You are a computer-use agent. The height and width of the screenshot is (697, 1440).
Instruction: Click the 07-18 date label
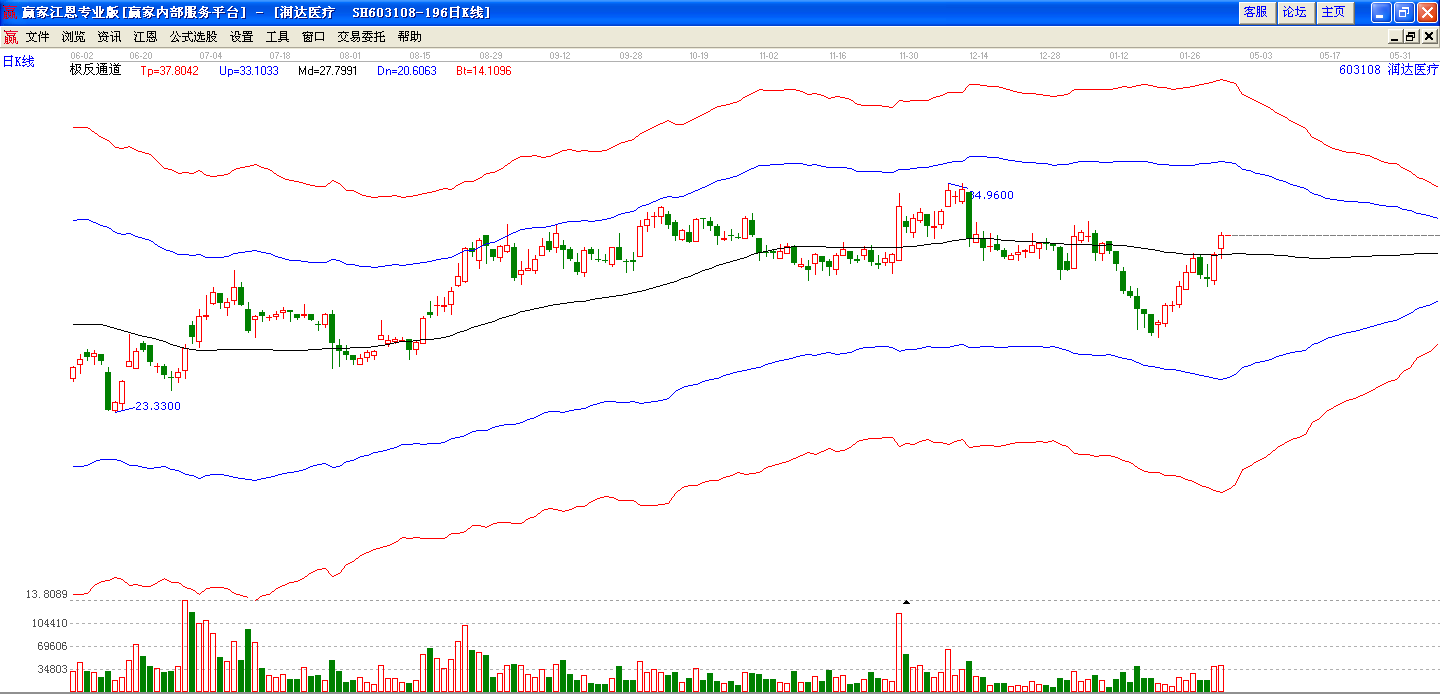click(x=280, y=56)
